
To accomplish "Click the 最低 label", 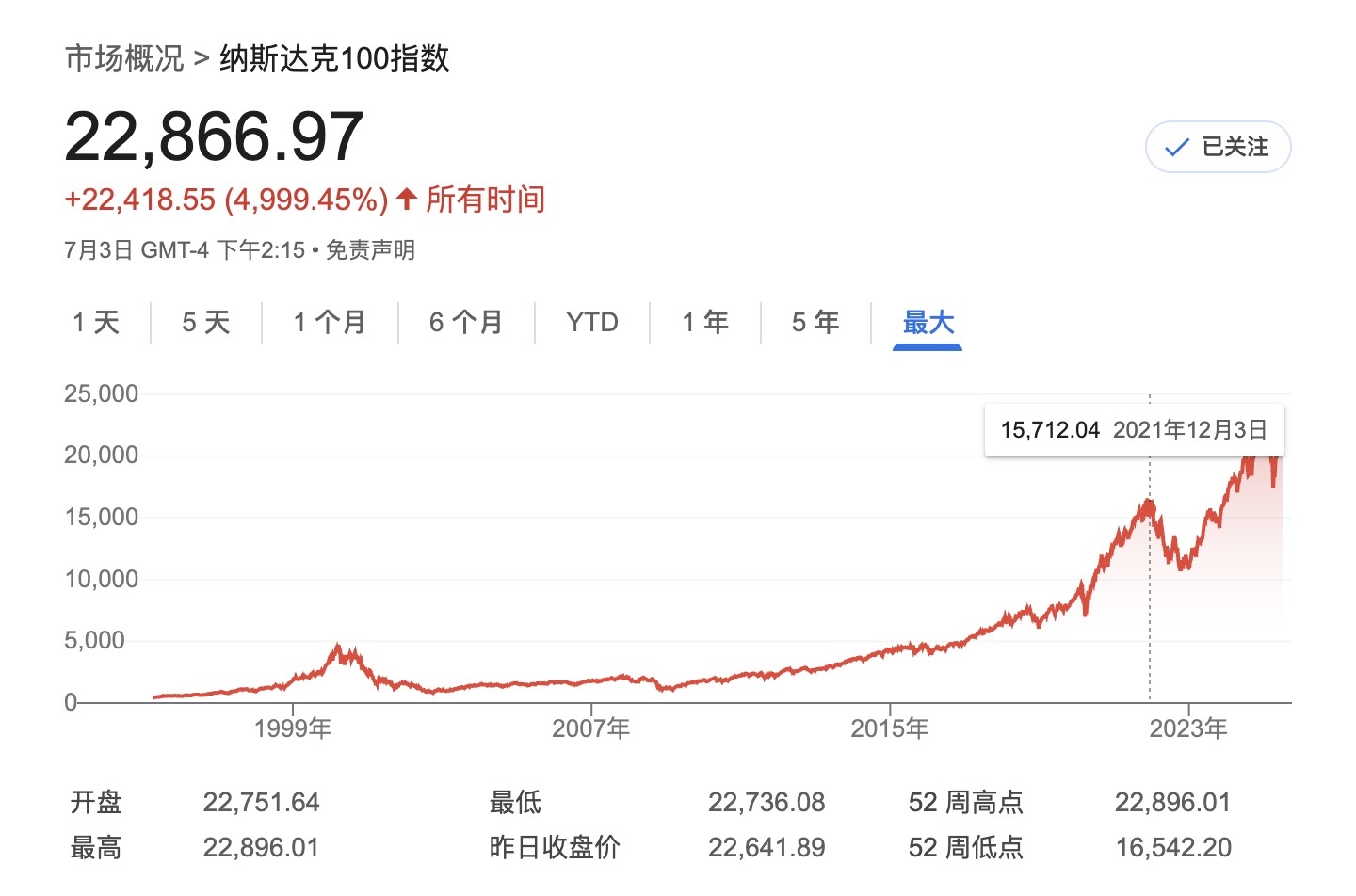I will pos(515,803).
